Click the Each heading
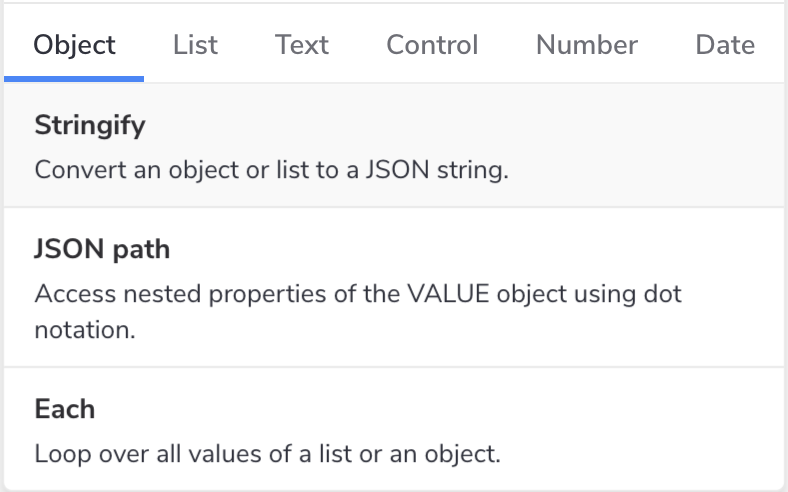Viewport: 788px width, 492px height. point(65,409)
